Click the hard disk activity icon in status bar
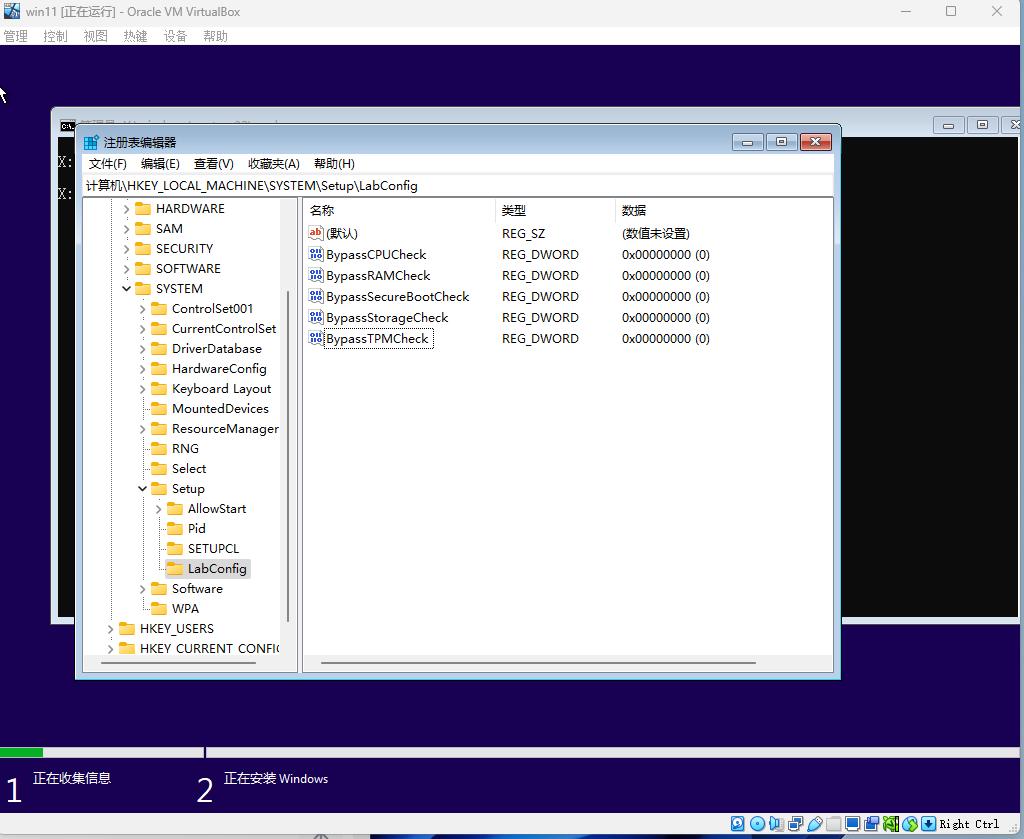The width and height of the screenshot is (1024, 839). pos(738,824)
